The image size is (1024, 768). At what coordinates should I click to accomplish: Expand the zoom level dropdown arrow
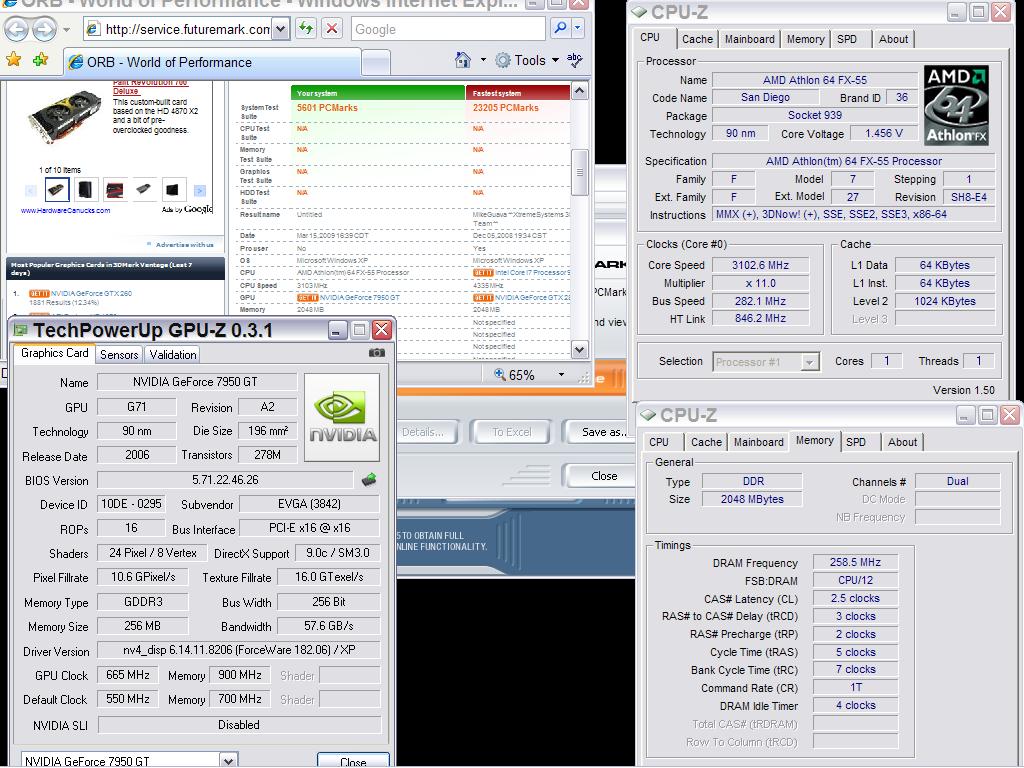561,375
